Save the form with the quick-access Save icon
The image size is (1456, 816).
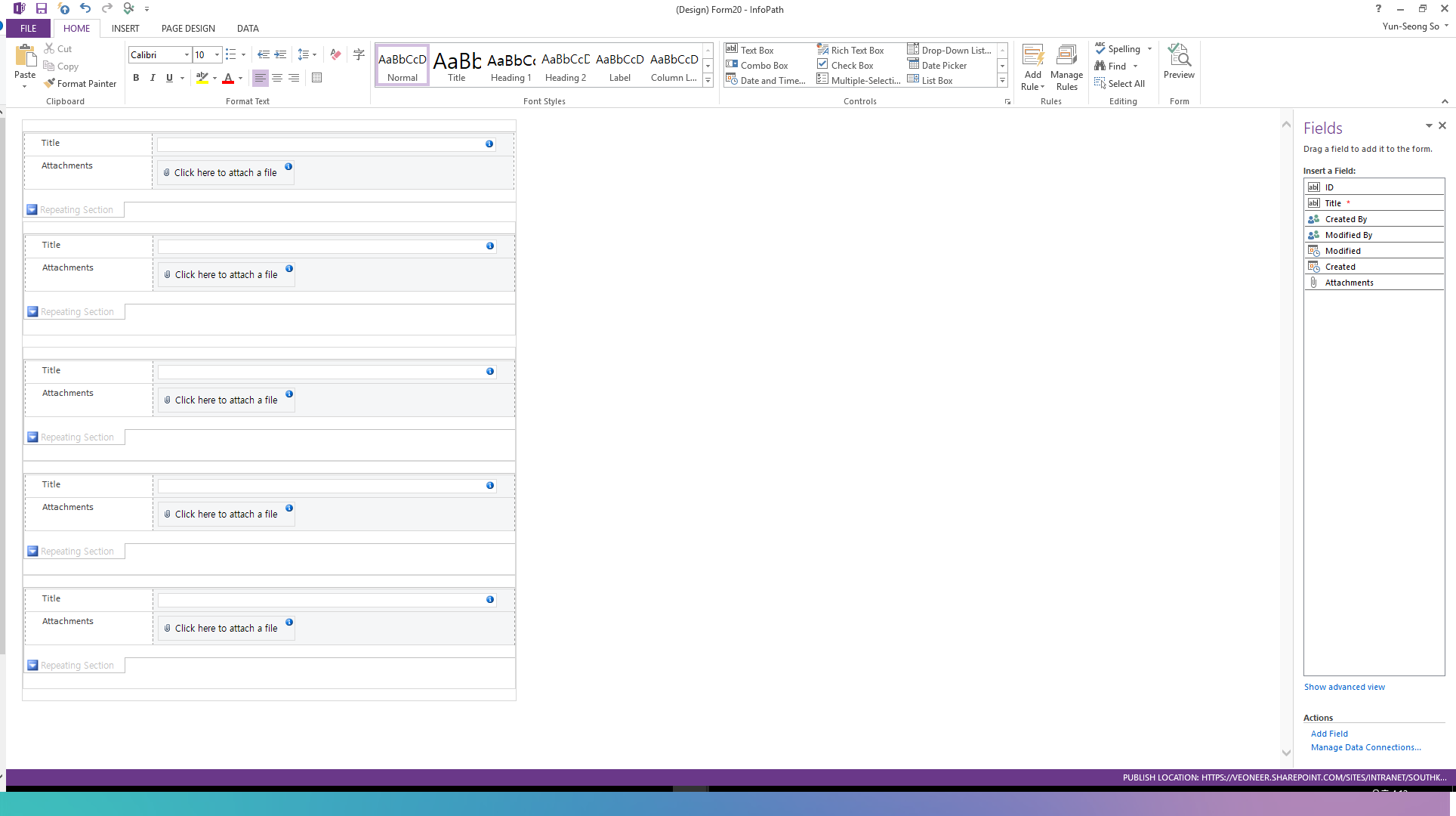pyautogui.click(x=42, y=9)
